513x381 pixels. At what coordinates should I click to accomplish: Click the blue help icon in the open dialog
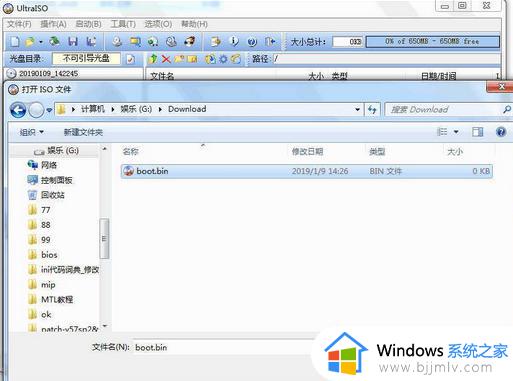[x=501, y=132]
